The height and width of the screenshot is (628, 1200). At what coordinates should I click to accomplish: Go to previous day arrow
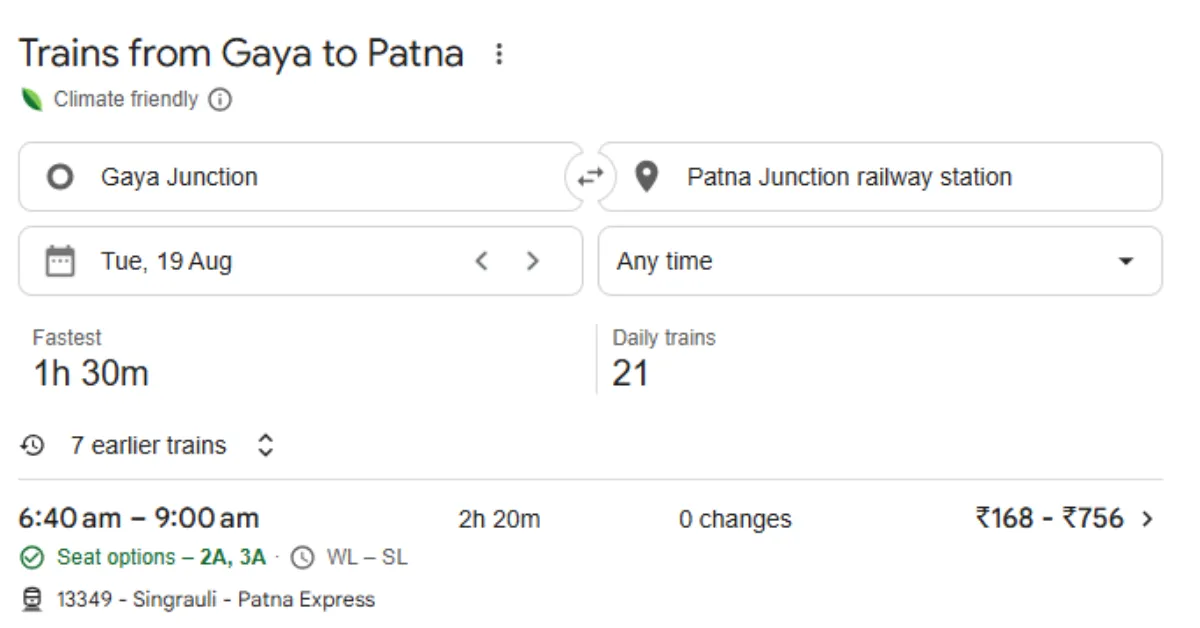pyautogui.click(x=482, y=261)
